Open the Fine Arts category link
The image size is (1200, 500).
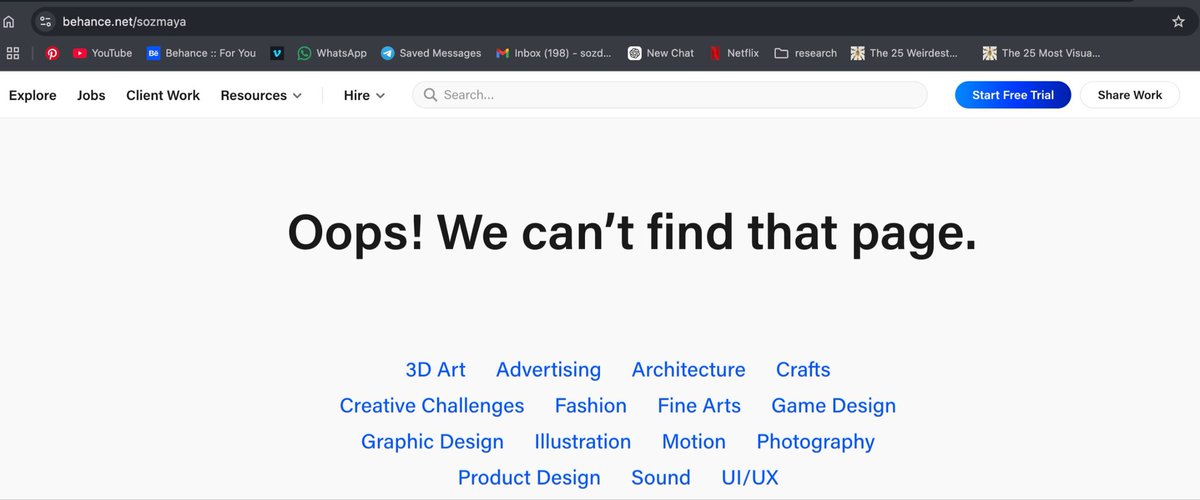pos(699,406)
